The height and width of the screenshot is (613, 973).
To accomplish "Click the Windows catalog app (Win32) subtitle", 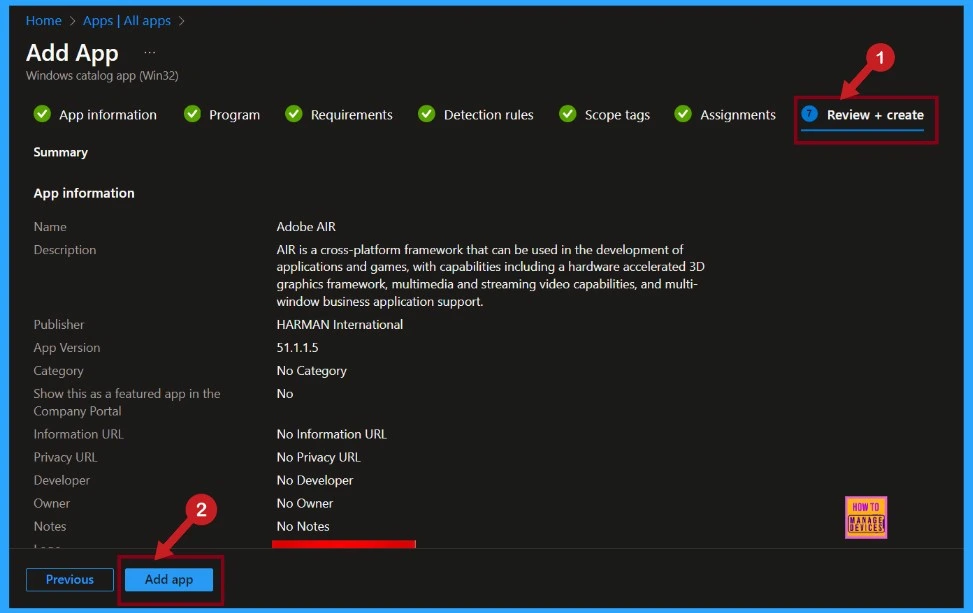I will [102, 76].
